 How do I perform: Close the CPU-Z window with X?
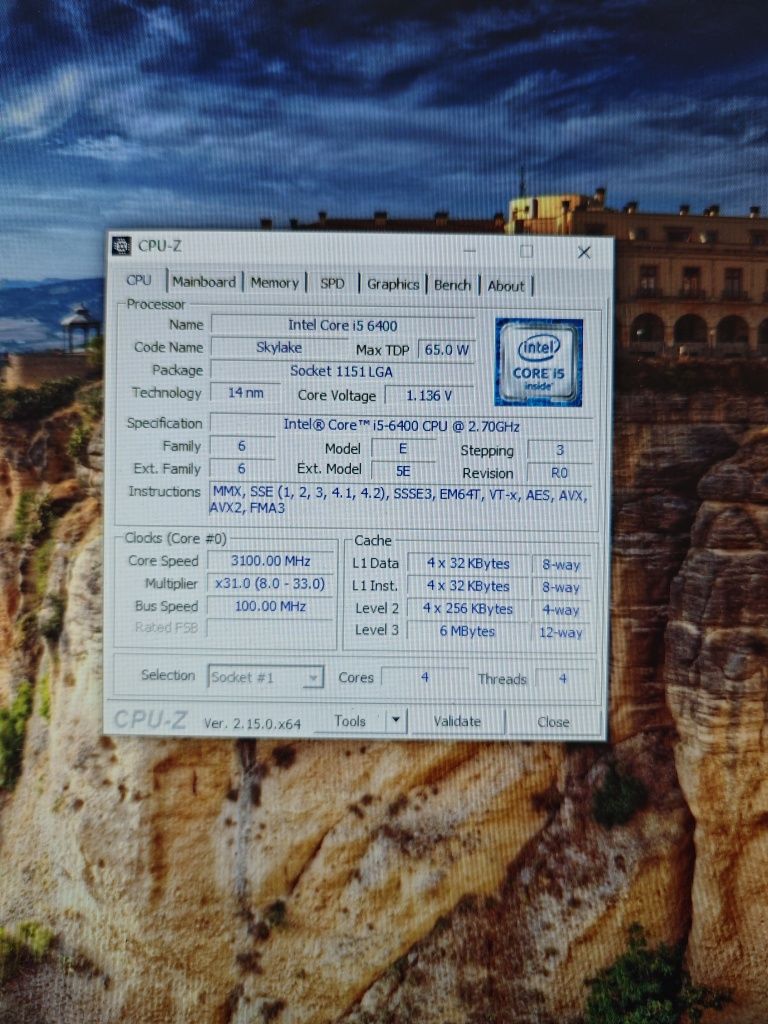[x=584, y=252]
